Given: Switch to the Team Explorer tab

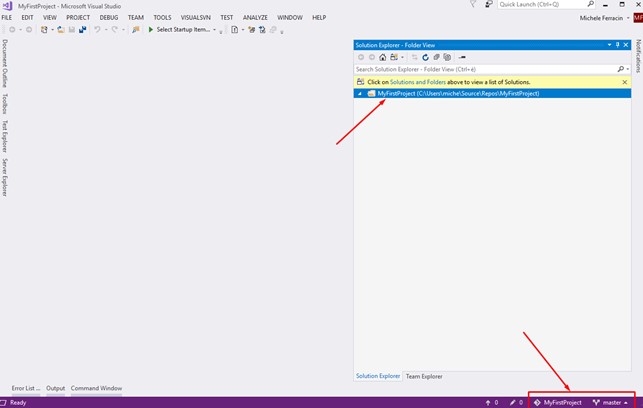Looking at the screenshot, I should point(424,376).
